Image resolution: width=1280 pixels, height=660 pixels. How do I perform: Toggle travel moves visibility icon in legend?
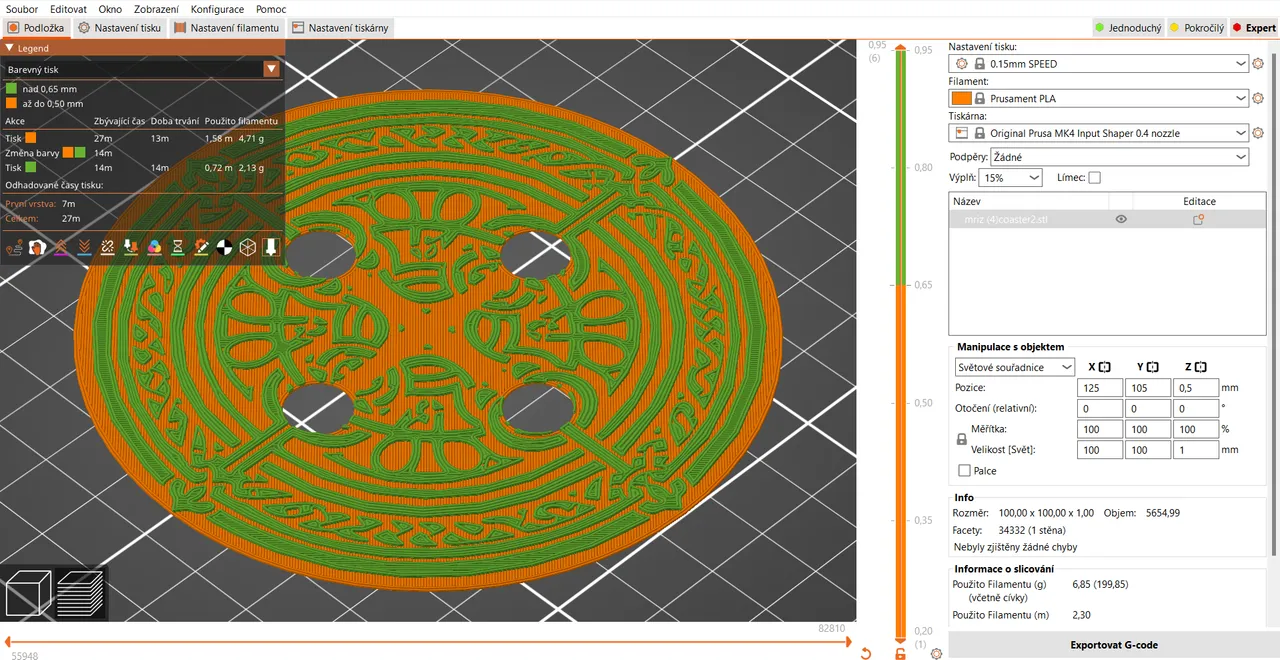point(15,247)
